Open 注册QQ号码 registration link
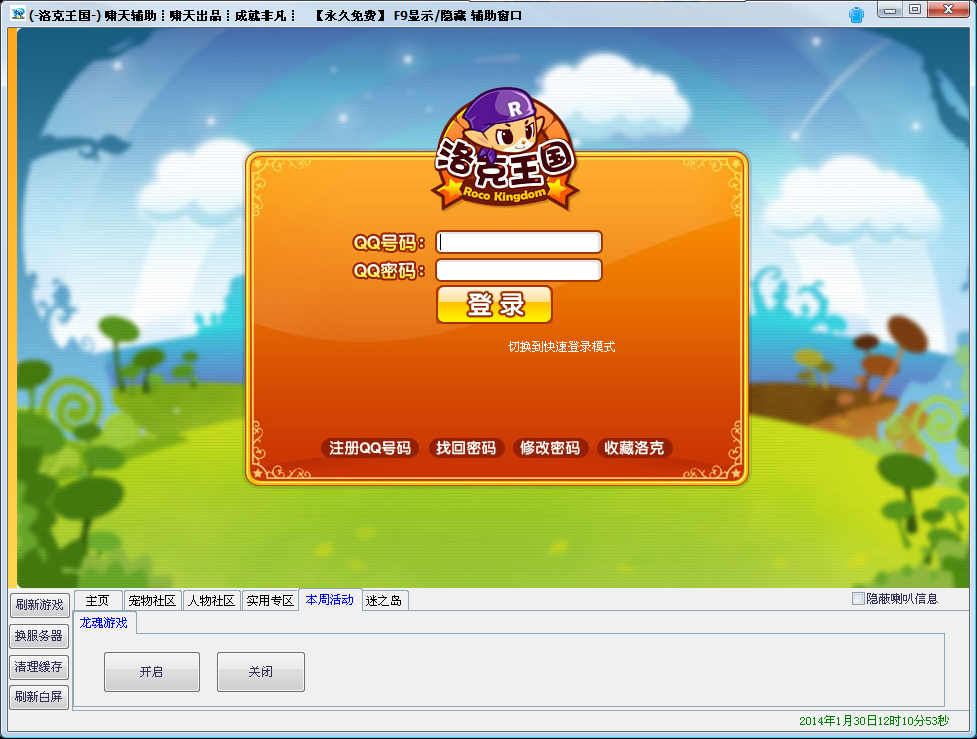 369,448
